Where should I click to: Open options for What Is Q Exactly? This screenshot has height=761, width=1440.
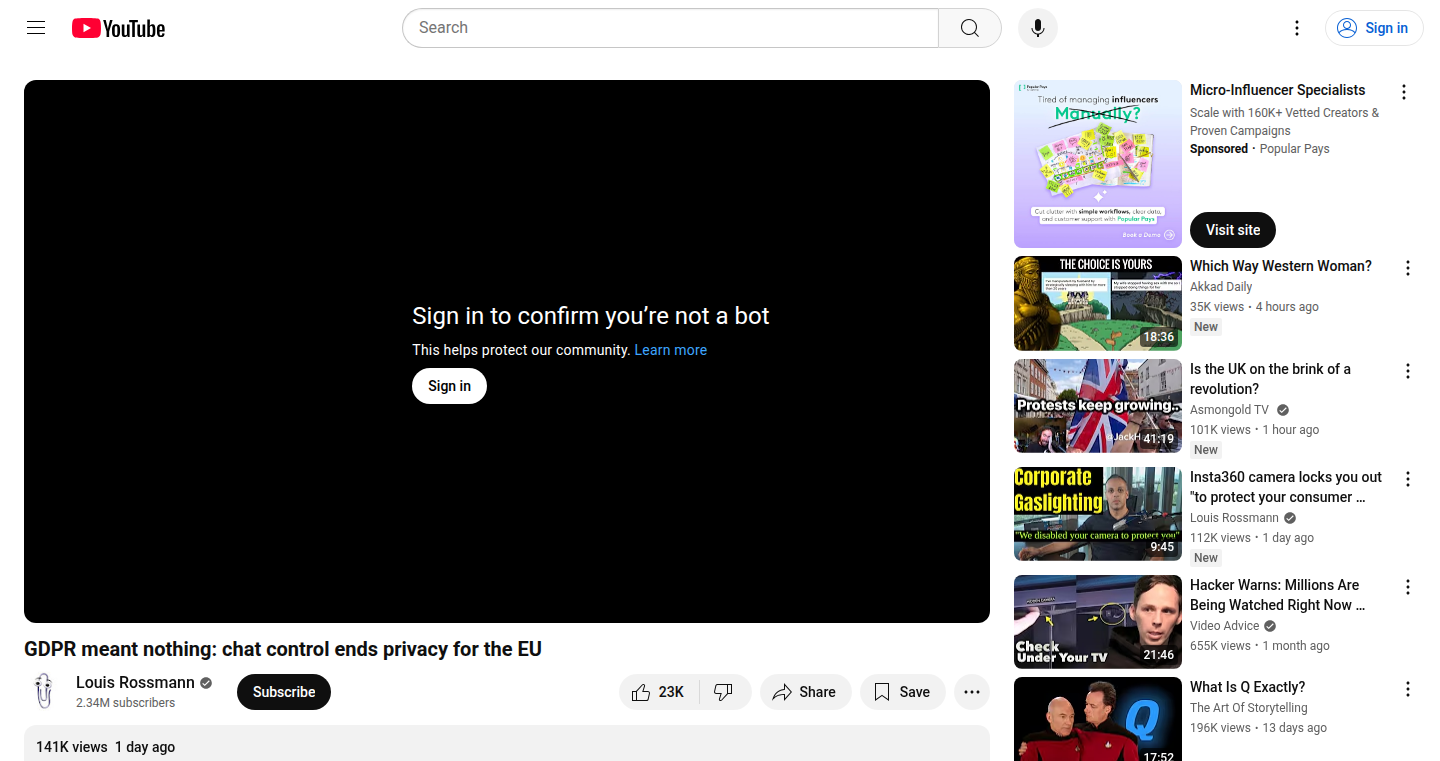pos(1408,689)
